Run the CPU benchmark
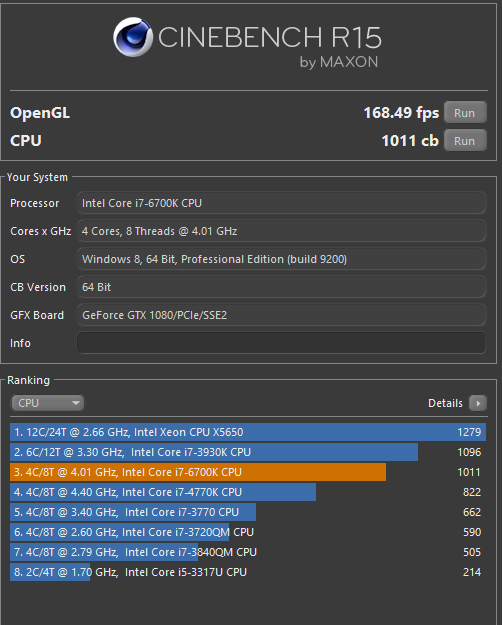This screenshot has width=502, height=625. click(465, 141)
